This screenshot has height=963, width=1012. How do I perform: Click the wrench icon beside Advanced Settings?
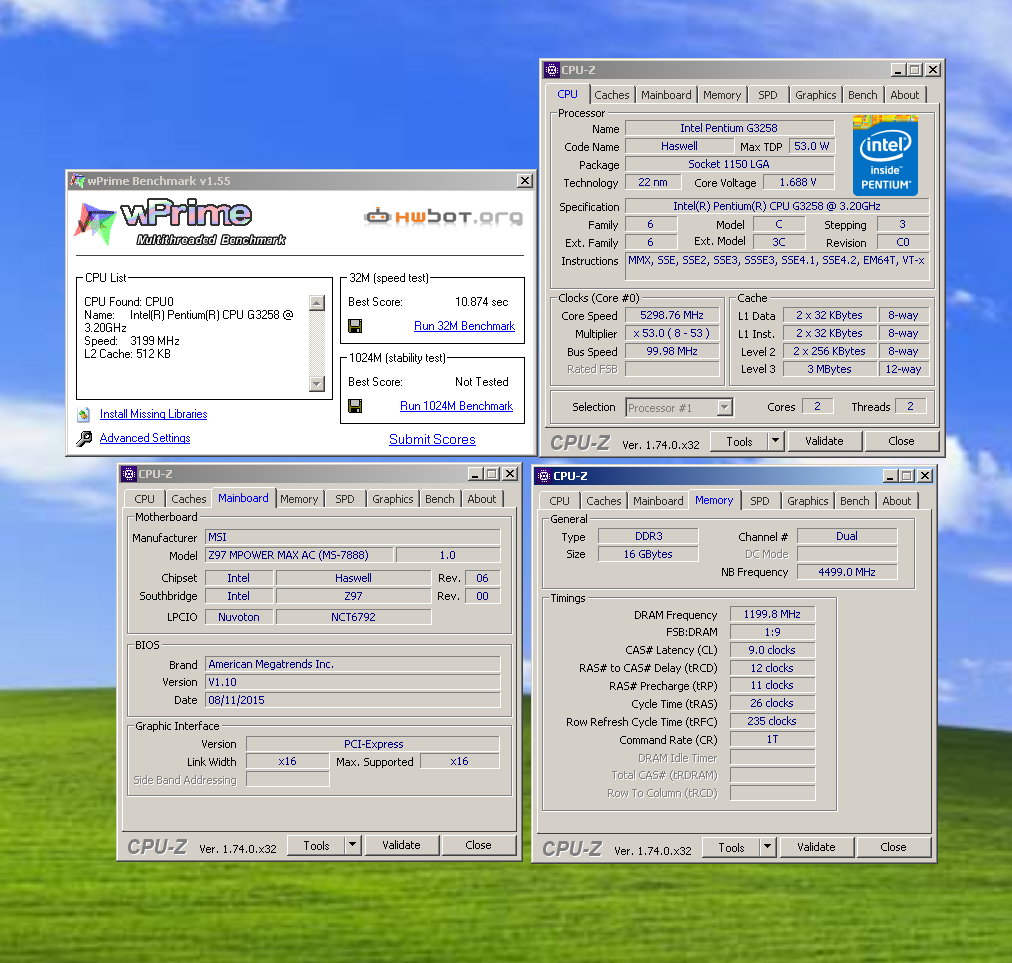(84, 439)
